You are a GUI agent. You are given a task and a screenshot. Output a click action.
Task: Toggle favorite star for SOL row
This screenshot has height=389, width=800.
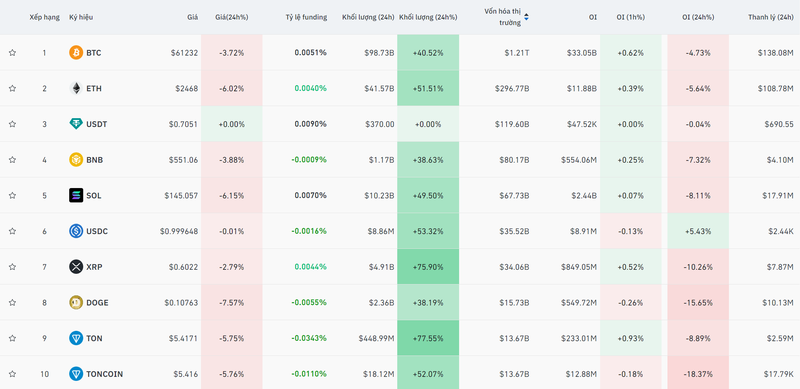(12, 196)
